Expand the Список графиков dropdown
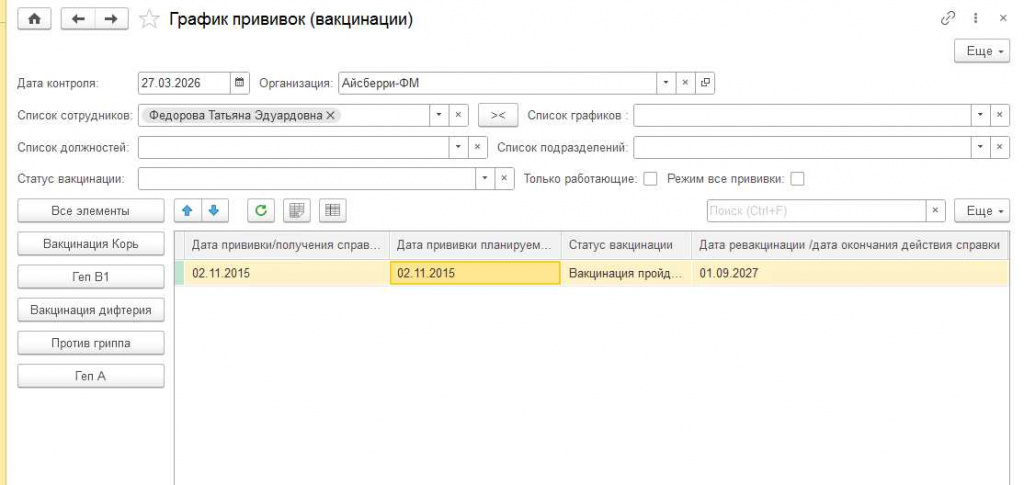 point(980,115)
